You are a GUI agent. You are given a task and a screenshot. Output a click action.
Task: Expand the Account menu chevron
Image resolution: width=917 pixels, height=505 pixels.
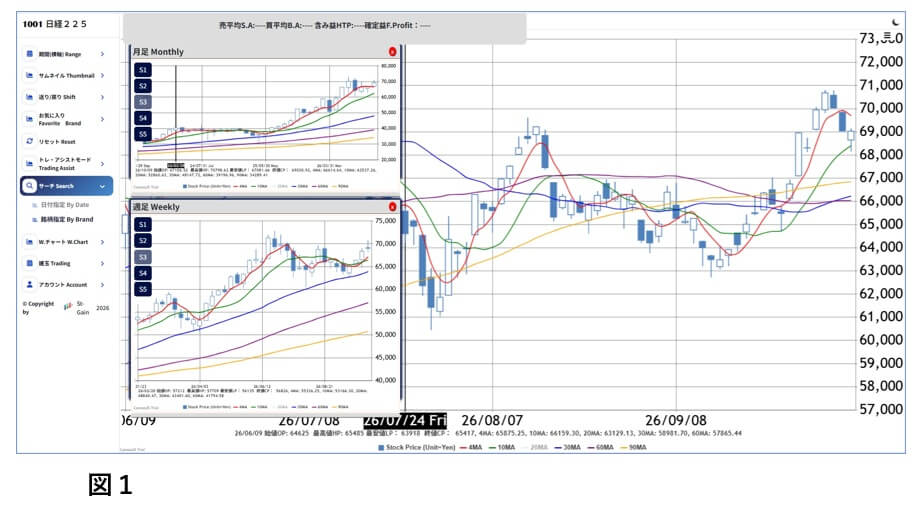coord(102,285)
